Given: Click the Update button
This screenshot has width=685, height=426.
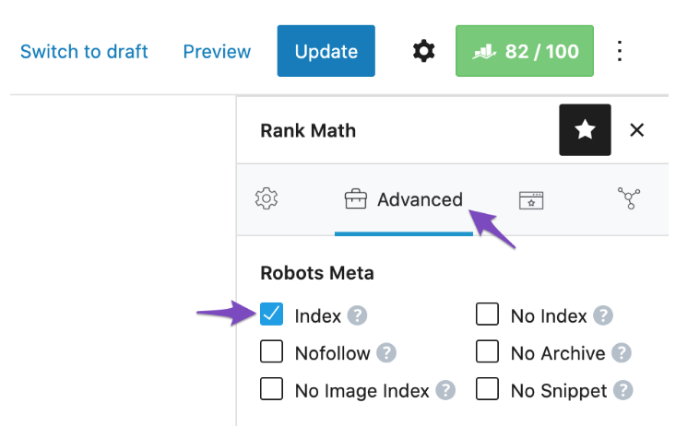Looking at the screenshot, I should tap(326, 51).
